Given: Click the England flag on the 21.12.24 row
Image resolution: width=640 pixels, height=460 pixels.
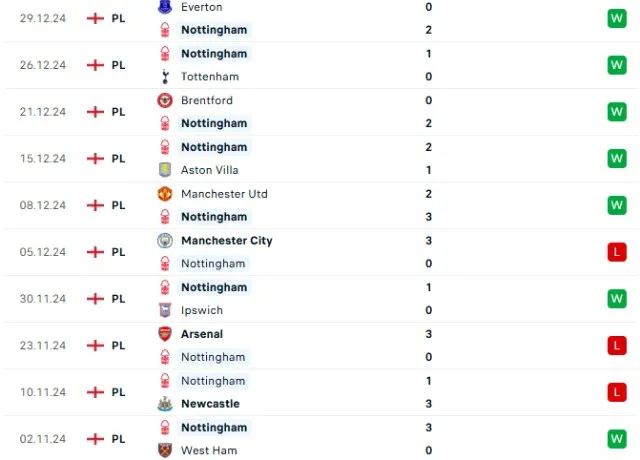Looking at the screenshot, I should [x=96, y=112].
